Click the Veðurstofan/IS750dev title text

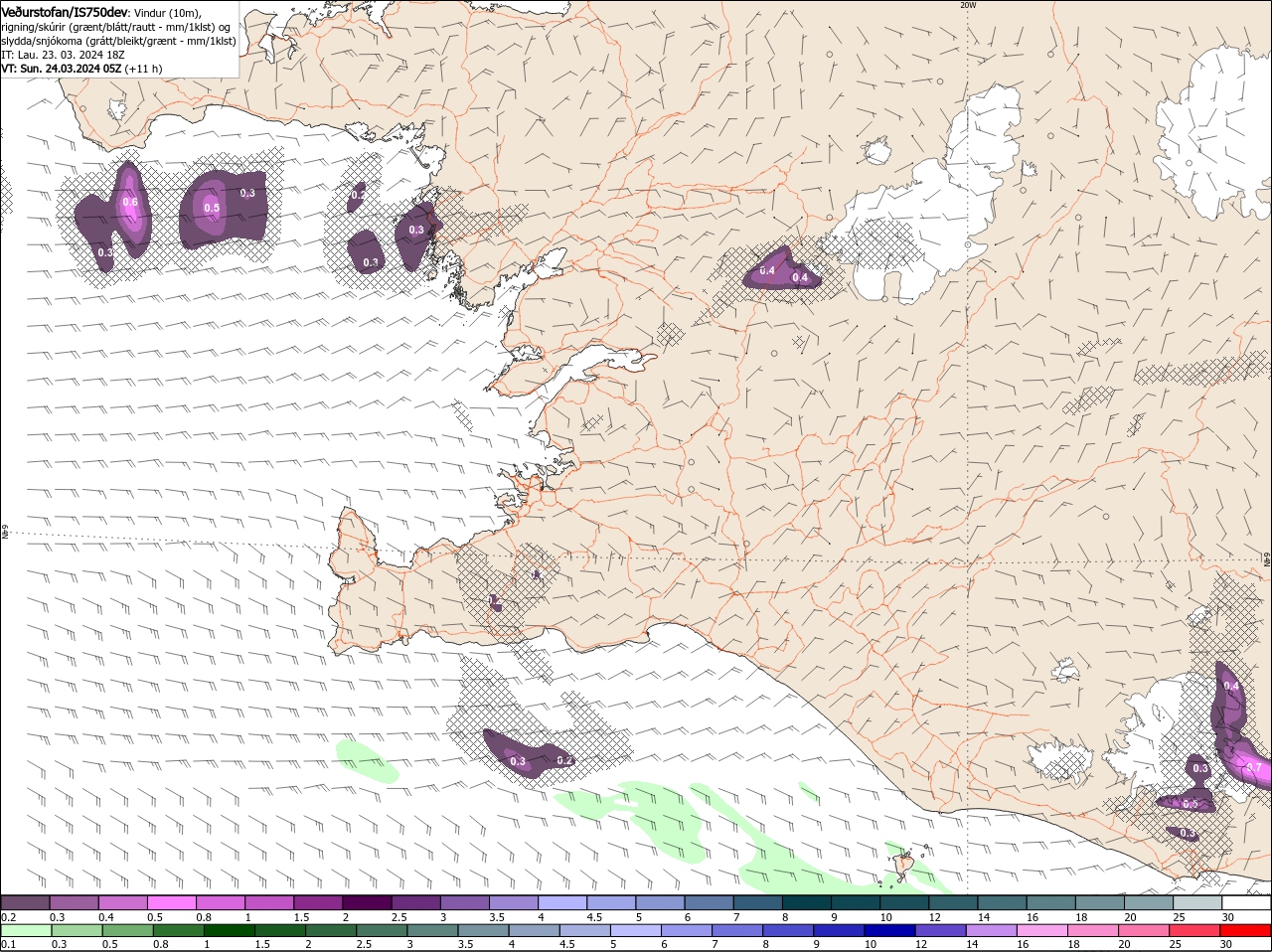(65, 12)
